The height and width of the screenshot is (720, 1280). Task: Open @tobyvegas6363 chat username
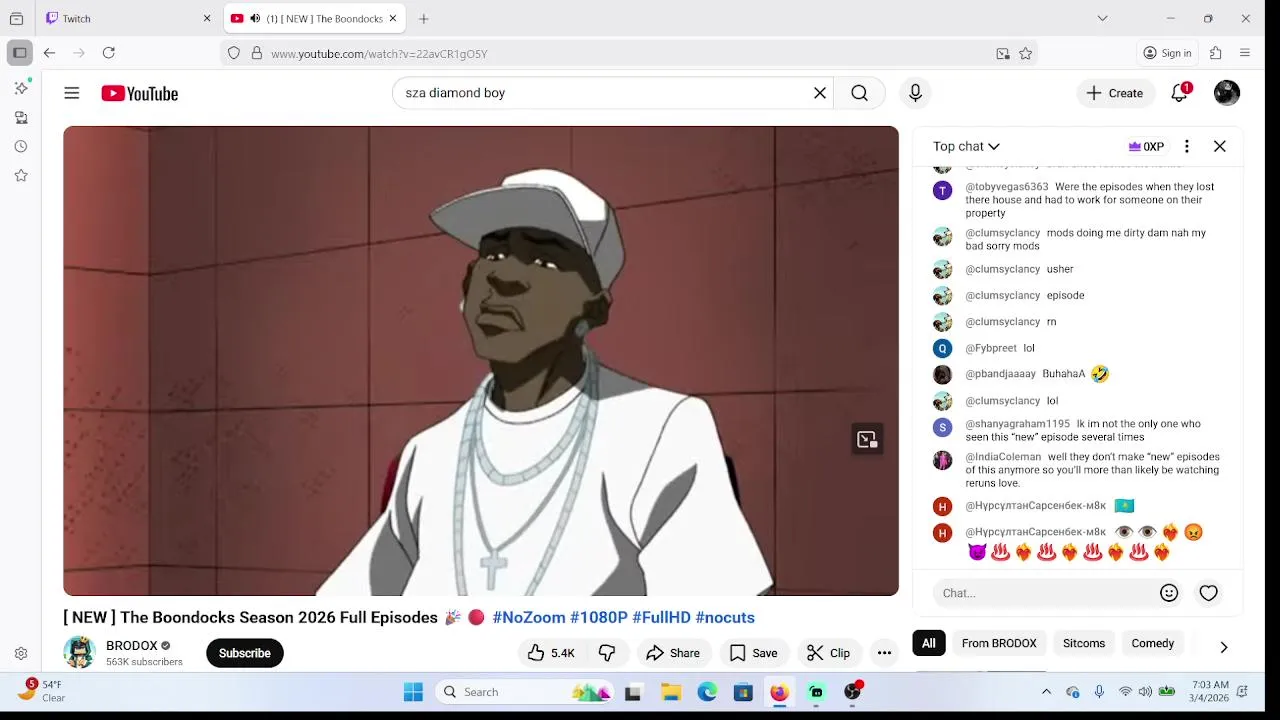click(x=1007, y=187)
